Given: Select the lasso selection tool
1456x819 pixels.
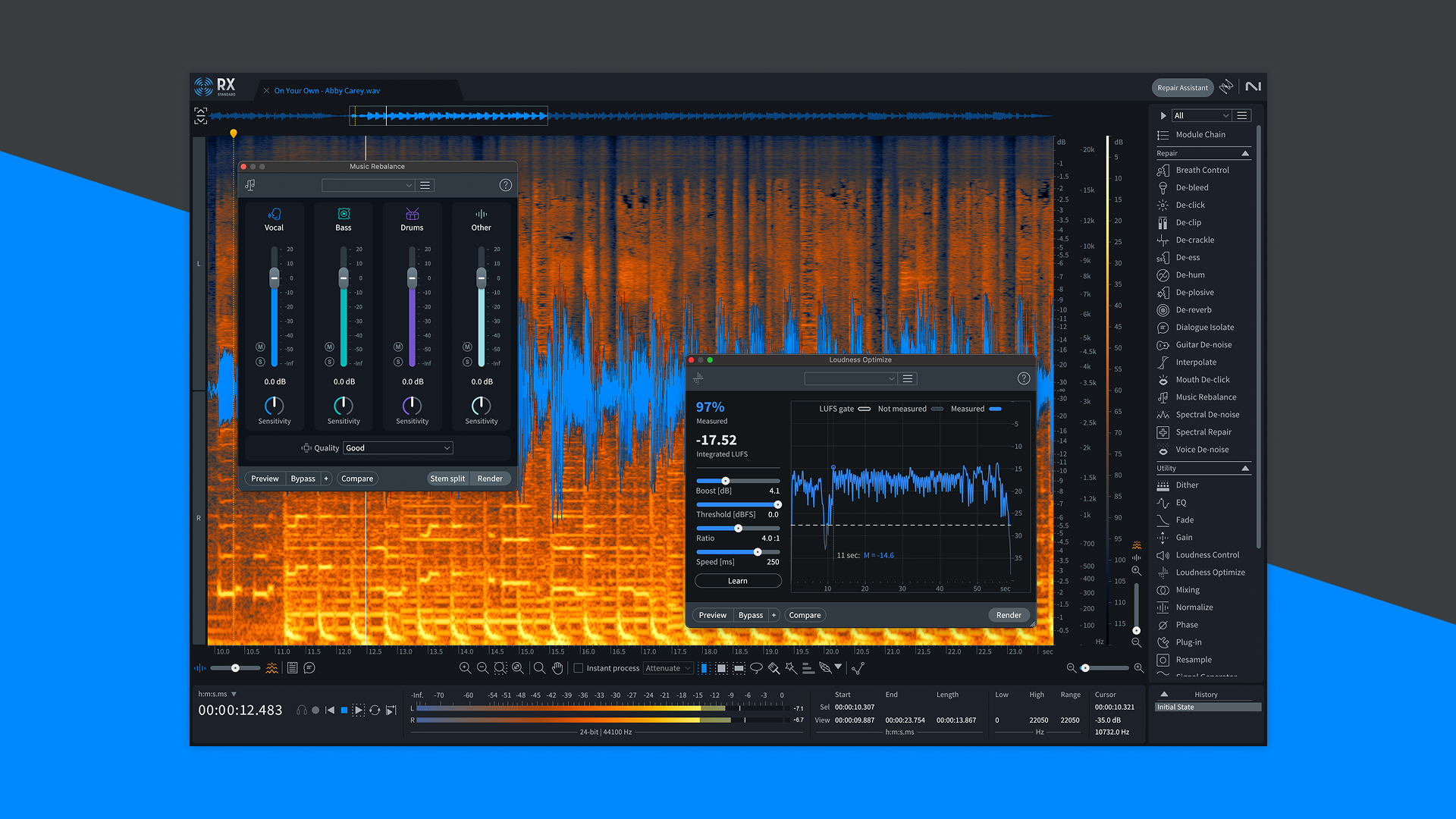Looking at the screenshot, I should [756, 668].
